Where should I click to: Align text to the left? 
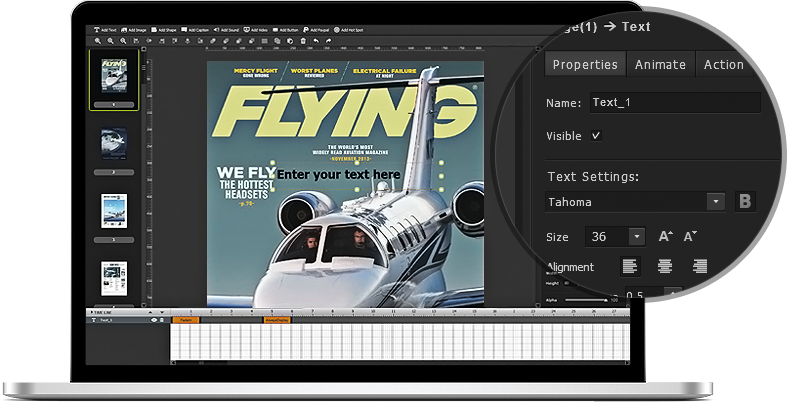(x=629, y=266)
